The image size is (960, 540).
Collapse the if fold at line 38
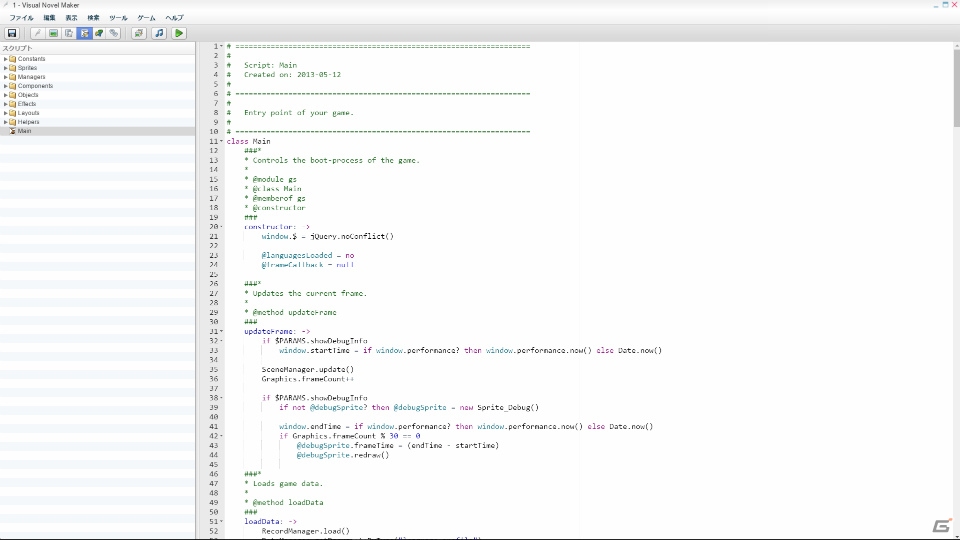click(x=222, y=397)
